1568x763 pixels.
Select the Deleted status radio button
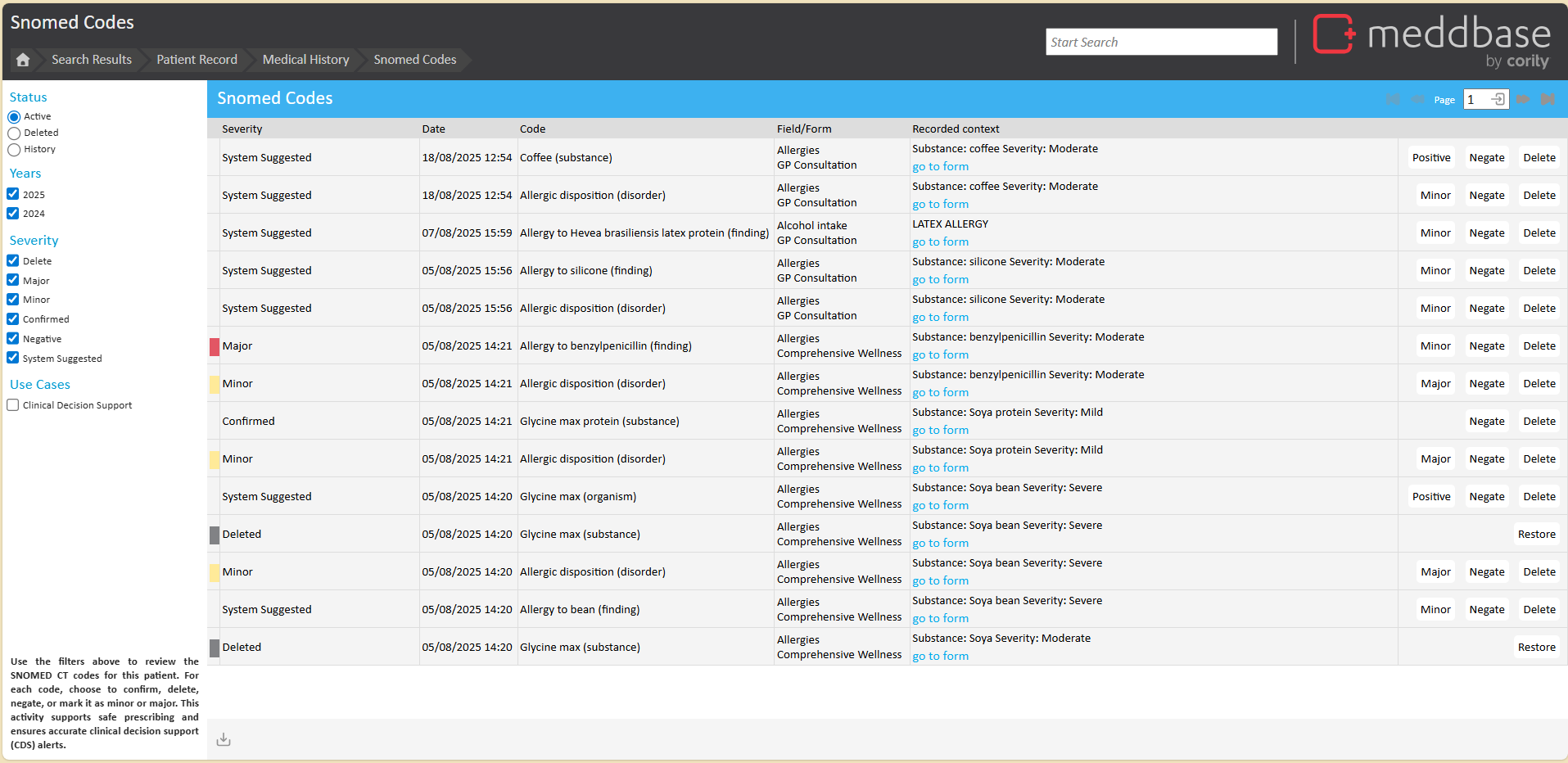[x=14, y=133]
